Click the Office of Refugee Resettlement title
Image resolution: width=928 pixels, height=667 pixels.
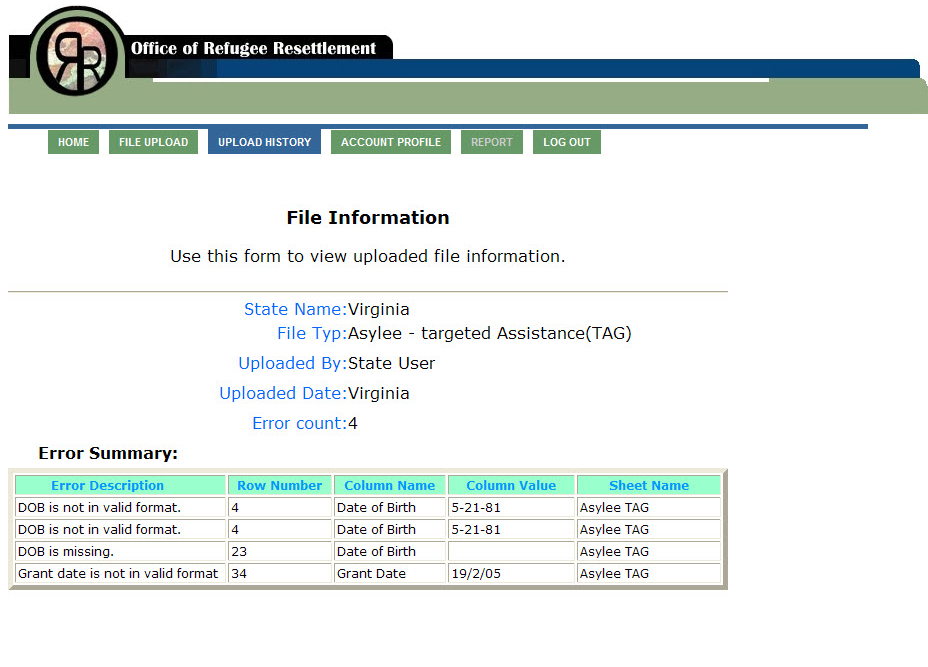(x=253, y=48)
